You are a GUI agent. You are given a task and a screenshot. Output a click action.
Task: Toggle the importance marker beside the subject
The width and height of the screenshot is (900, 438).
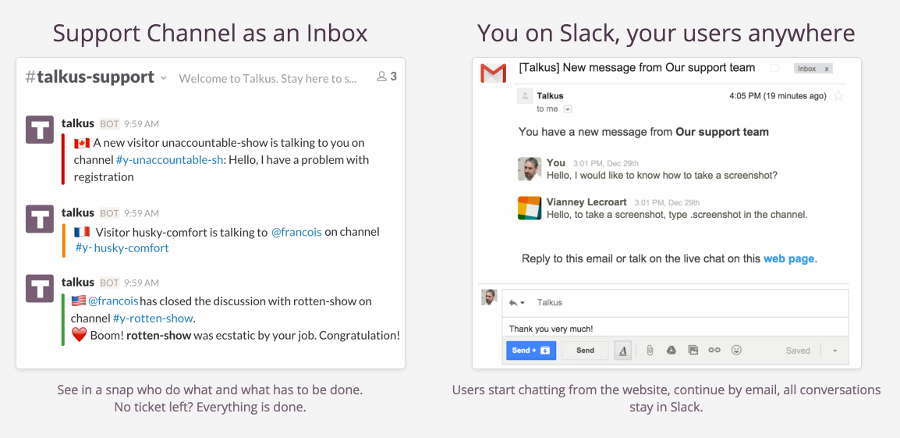click(774, 68)
